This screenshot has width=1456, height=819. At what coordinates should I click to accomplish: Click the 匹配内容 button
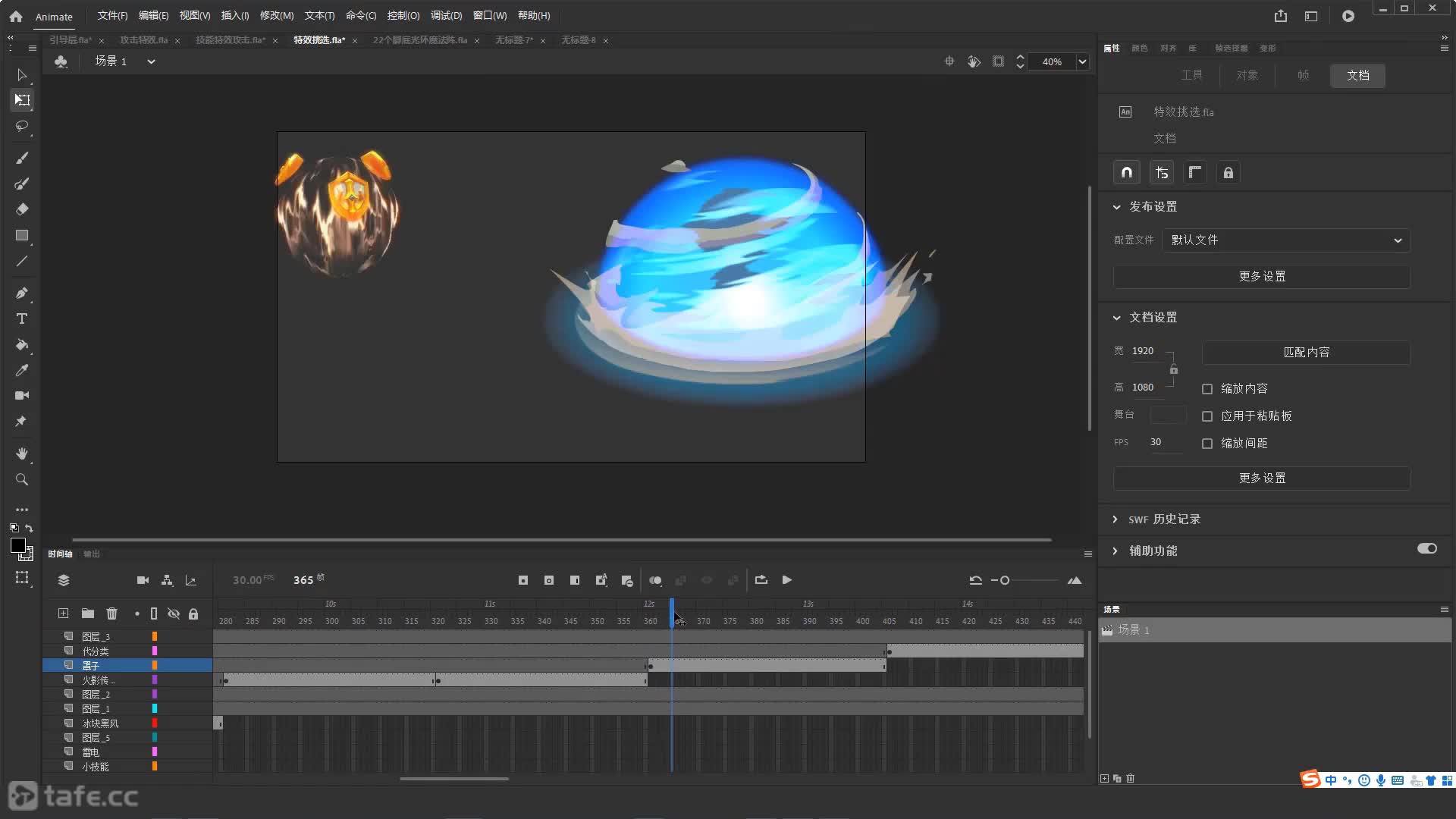[x=1306, y=353]
